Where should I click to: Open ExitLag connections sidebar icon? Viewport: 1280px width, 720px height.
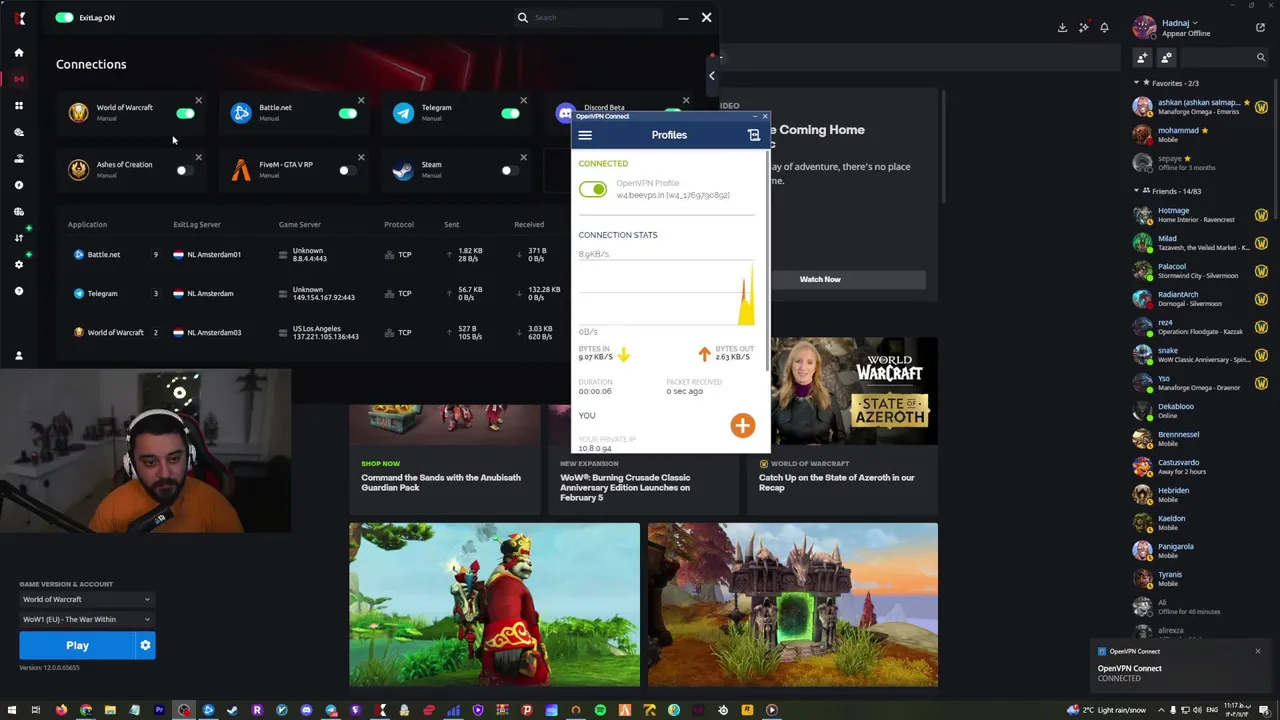coord(18,79)
